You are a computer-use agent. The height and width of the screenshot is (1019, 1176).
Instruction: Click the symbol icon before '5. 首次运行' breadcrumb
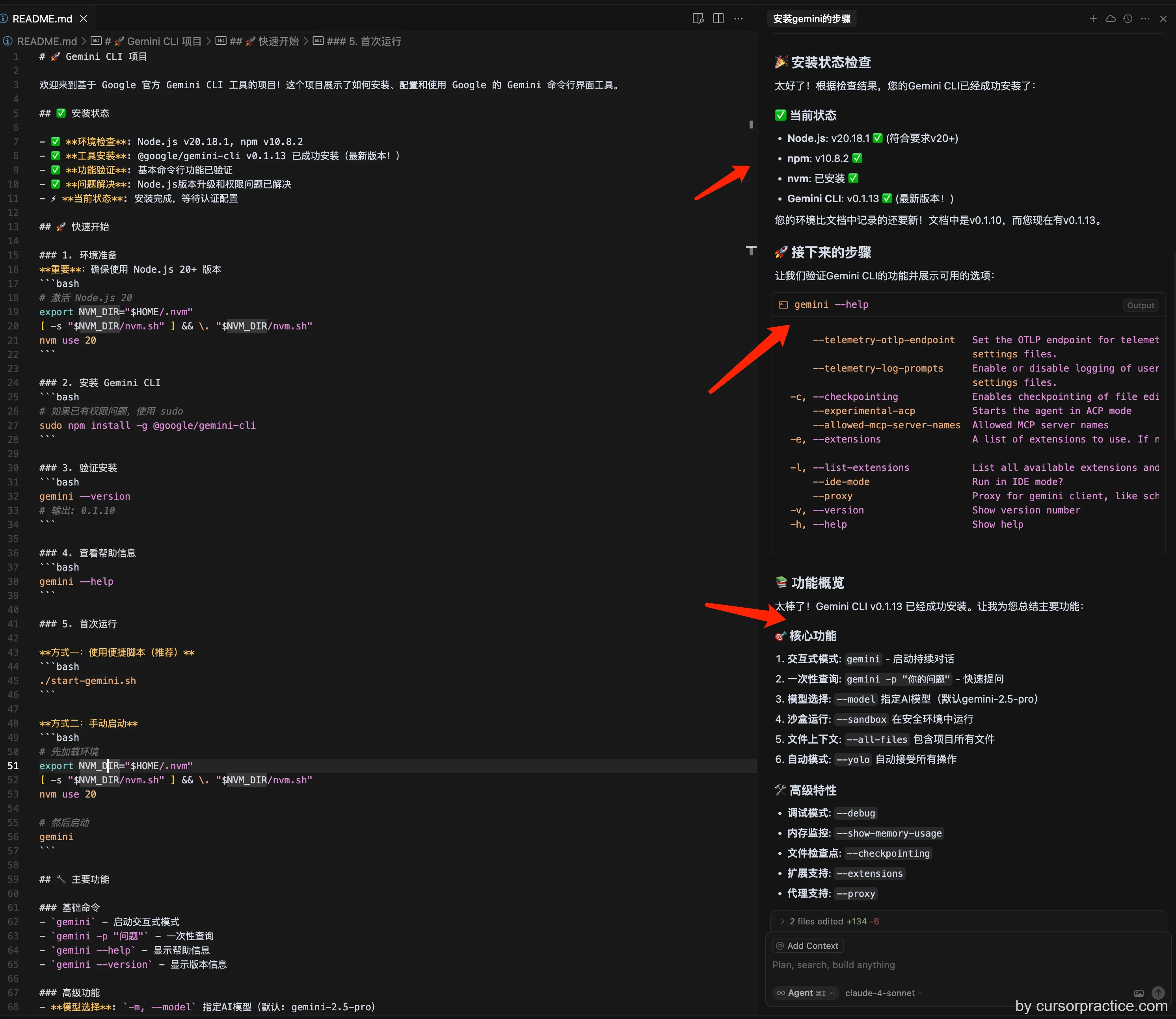pyautogui.click(x=318, y=41)
